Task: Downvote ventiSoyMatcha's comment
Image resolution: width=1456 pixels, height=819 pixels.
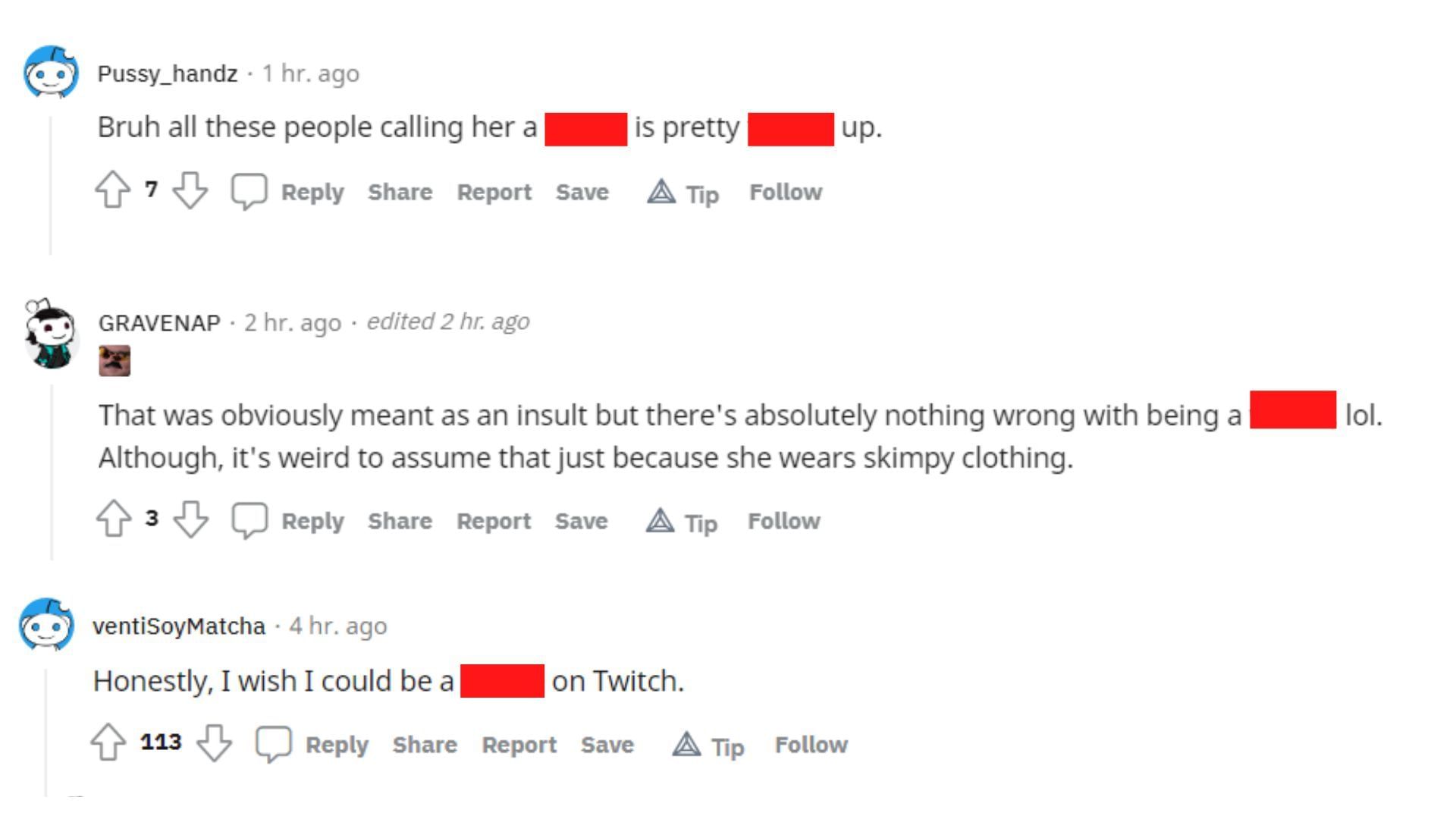Action: [215, 742]
